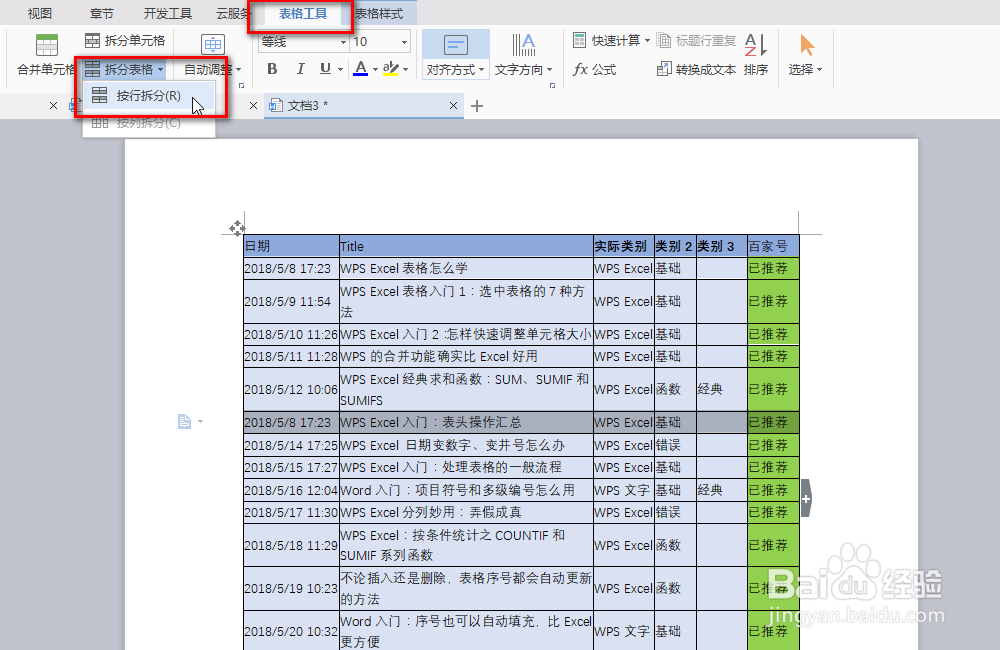This screenshot has width=1000, height=650.
Task: Click the Alignment (对齐方式) icon
Action: point(455,45)
